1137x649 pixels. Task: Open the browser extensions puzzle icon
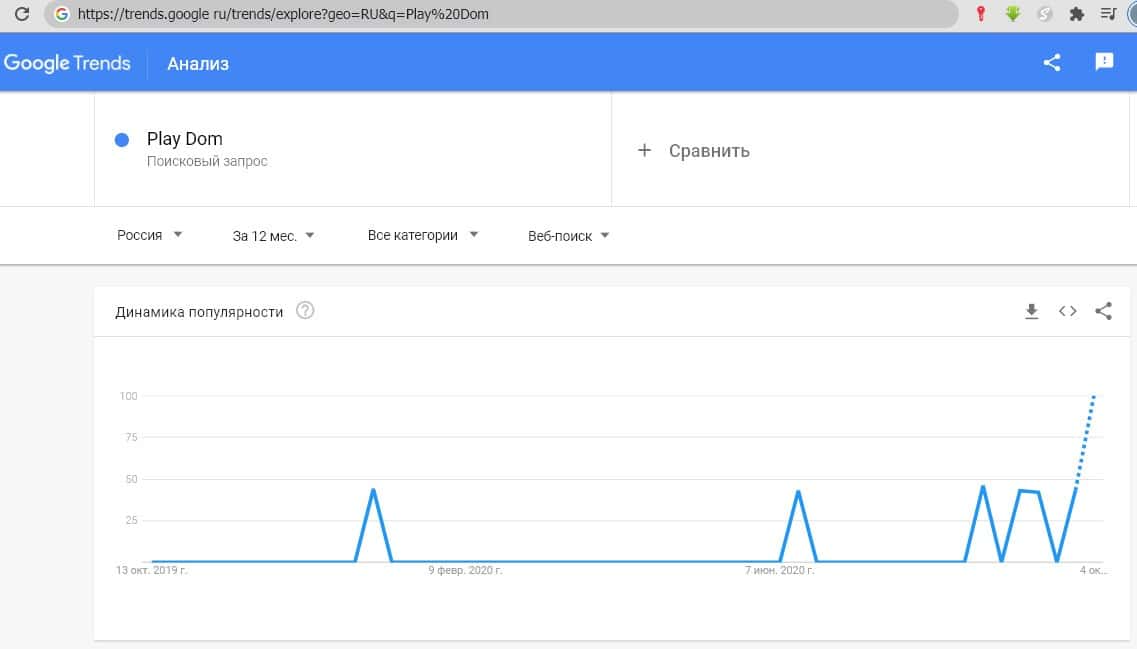(x=1077, y=14)
